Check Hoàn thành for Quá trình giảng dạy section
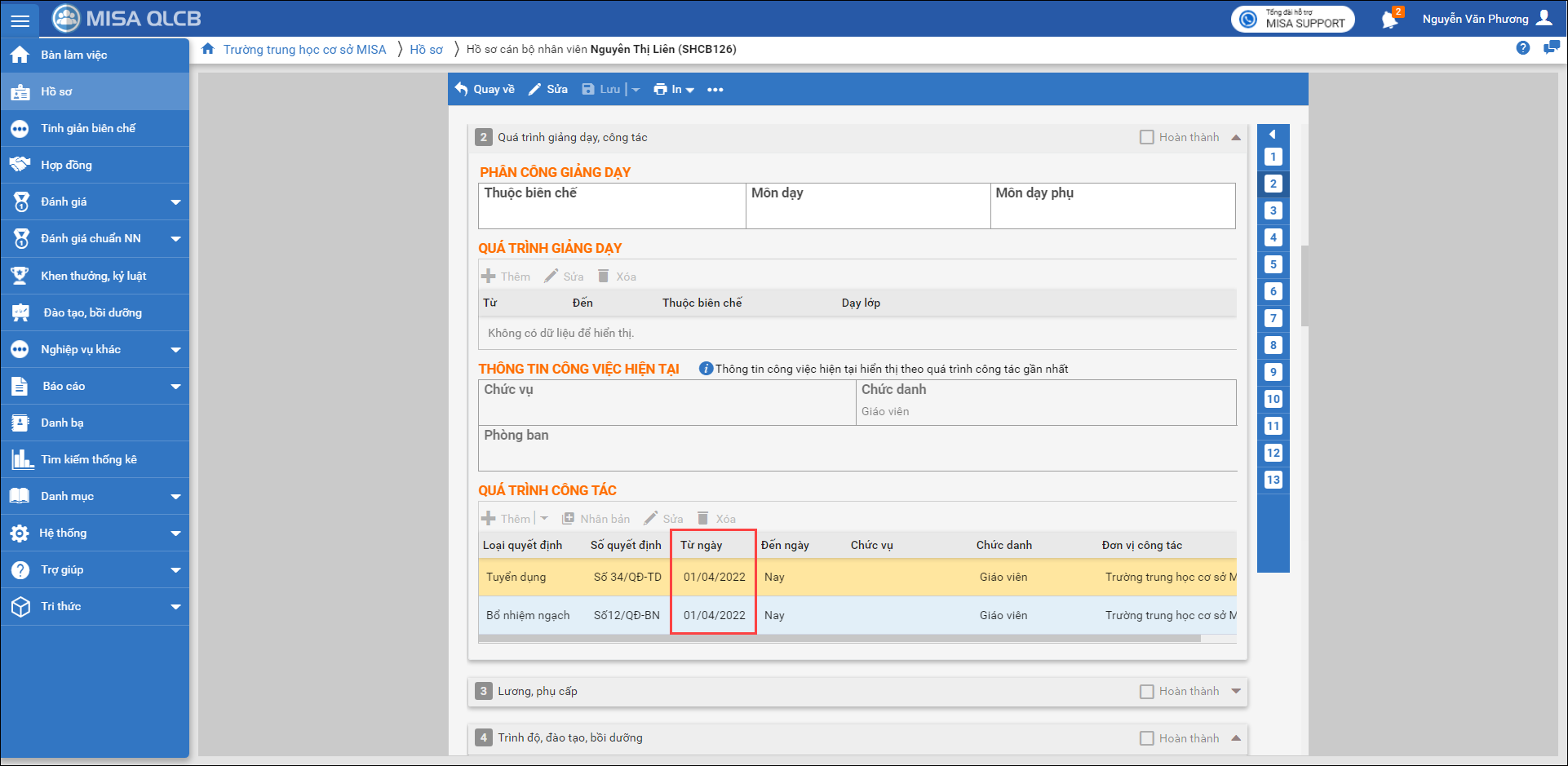The height and width of the screenshot is (766, 1568). point(1146,137)
